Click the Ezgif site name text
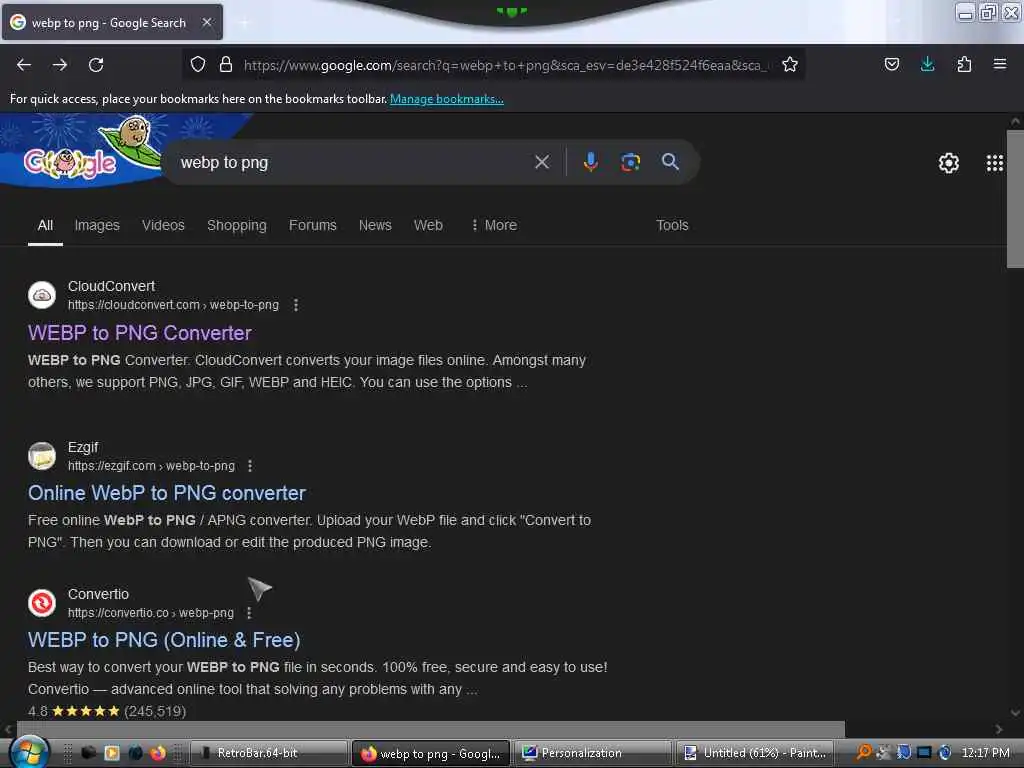The image size is (1024, 768). pyautogui.click(x=83, y=447)
